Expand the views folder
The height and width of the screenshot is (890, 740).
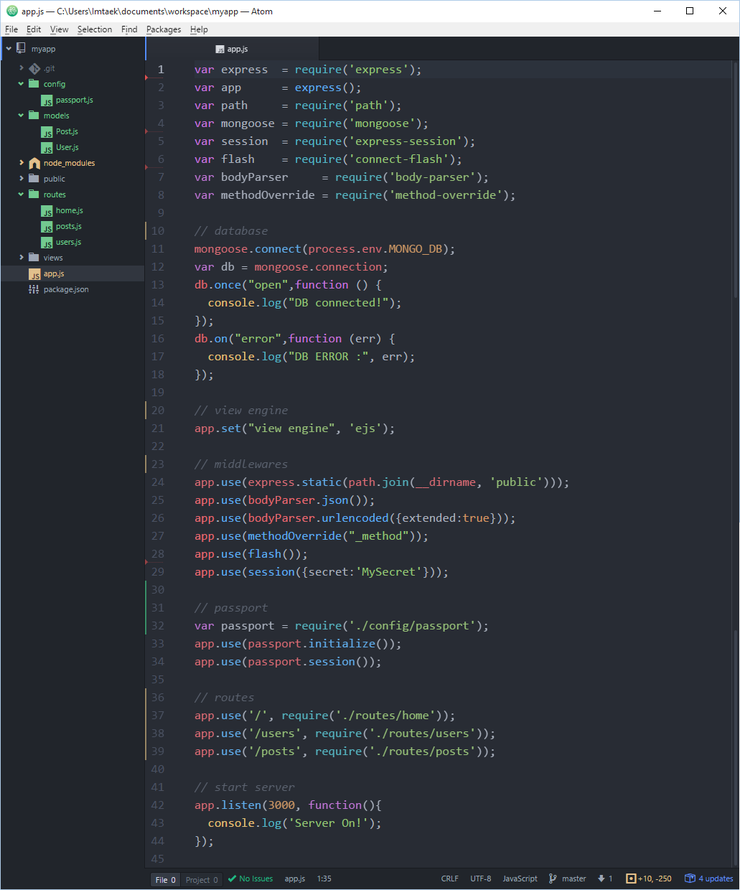point(20,257)
